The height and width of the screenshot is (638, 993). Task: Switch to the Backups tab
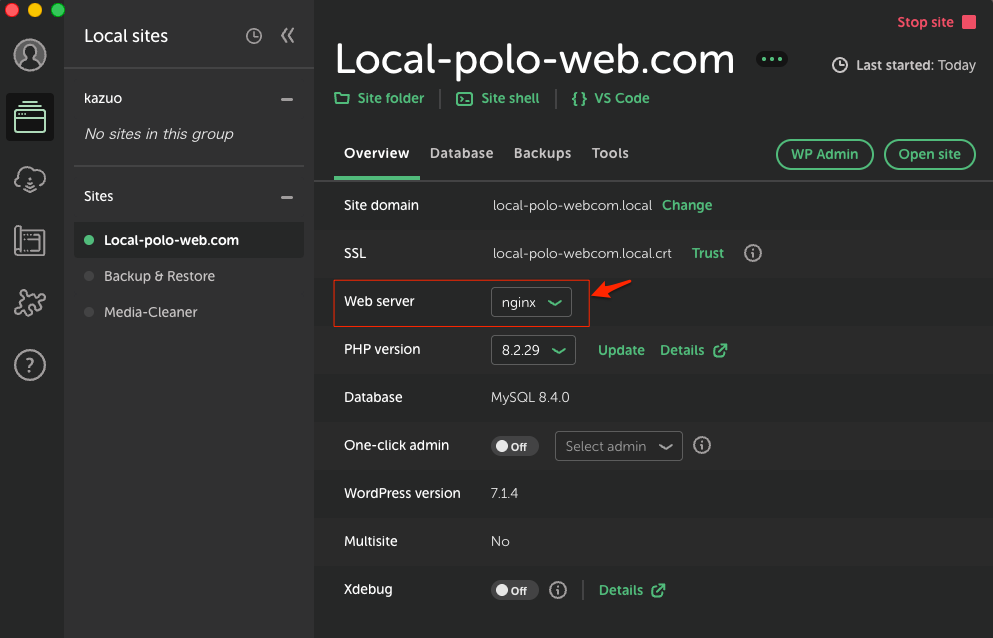click(542, 153)
